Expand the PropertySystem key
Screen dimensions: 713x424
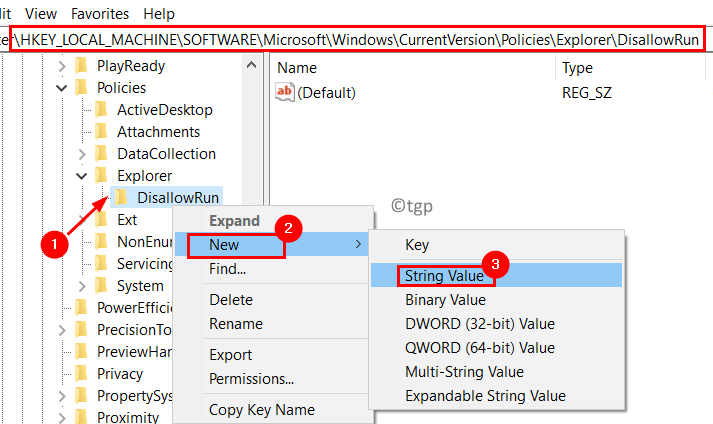tap(62, 396)
